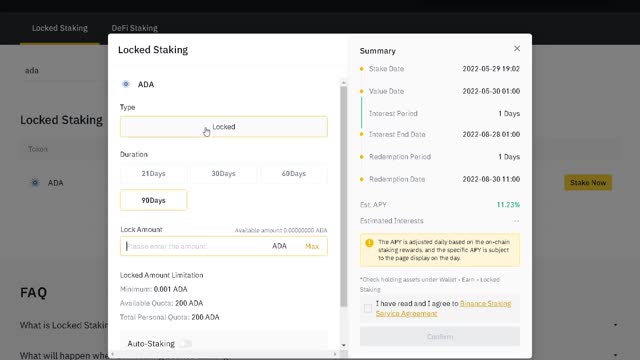Click the ada search field in background
The height and width of the screenshot is (360, 640).
pyautogui.click(x=65, y=70)
